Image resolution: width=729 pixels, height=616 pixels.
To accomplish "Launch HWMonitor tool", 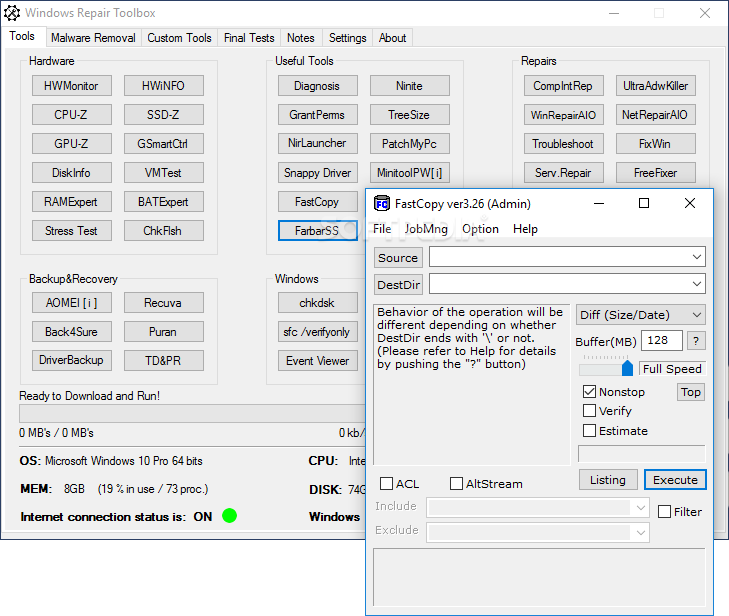I will (72, 86).
